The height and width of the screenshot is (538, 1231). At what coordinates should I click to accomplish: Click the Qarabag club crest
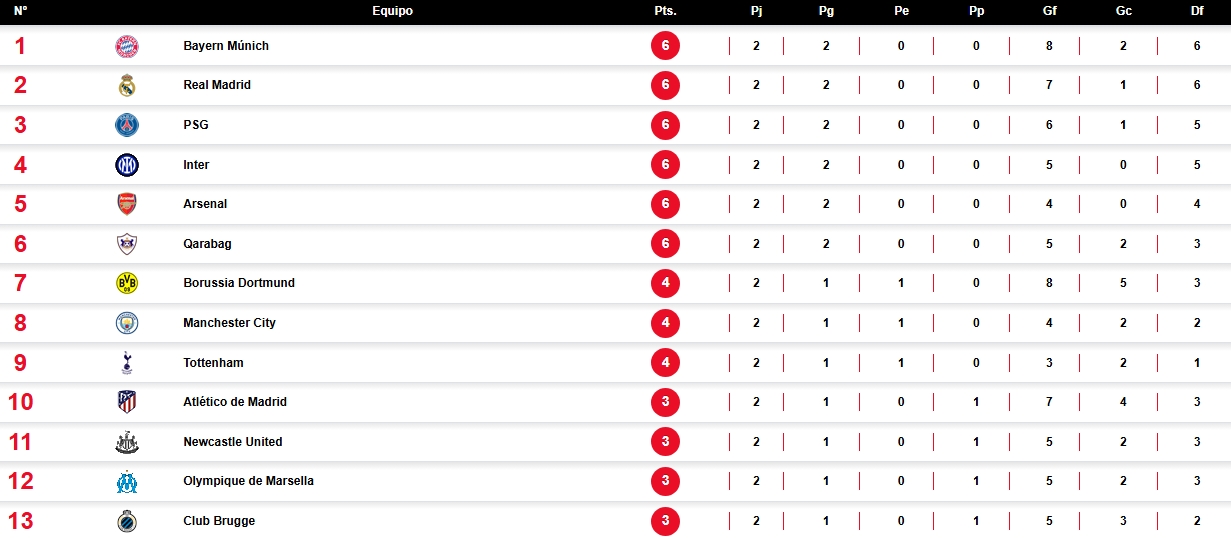(127, 244)
